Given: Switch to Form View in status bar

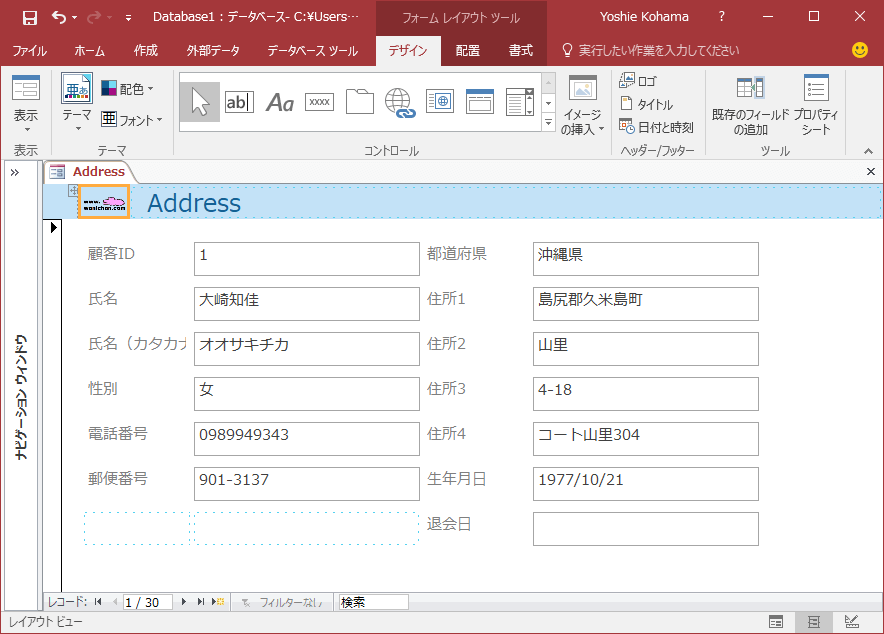Looking at the screenshot, I should 776,622.
